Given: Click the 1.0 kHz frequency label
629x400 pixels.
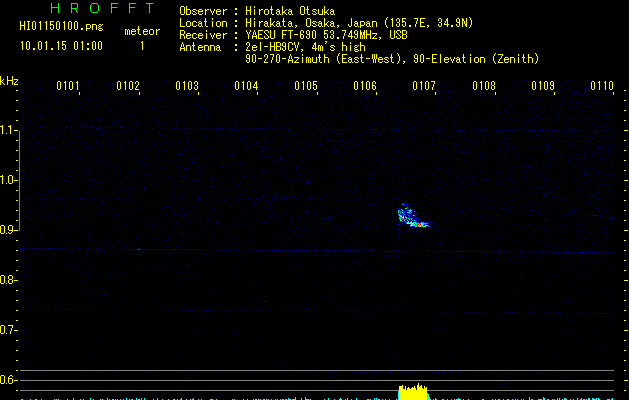Looking at the screenshot, I should (8, 180).
